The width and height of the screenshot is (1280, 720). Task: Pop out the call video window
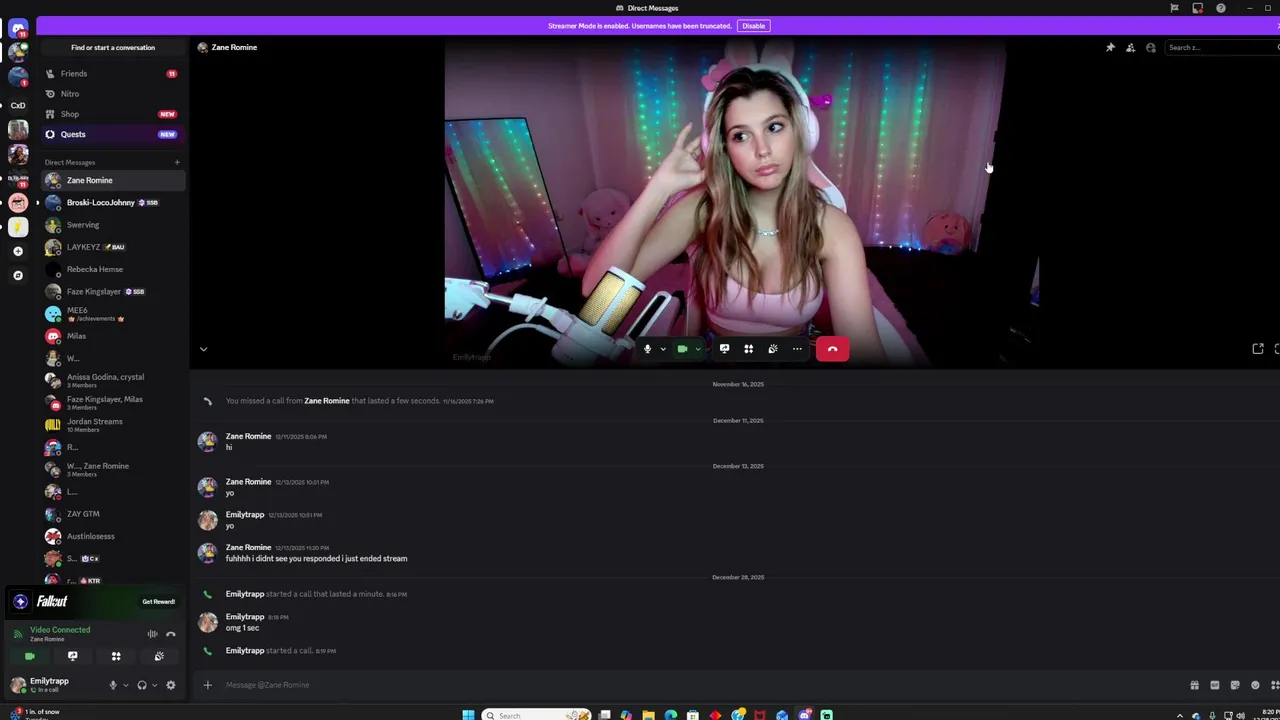1258,349
